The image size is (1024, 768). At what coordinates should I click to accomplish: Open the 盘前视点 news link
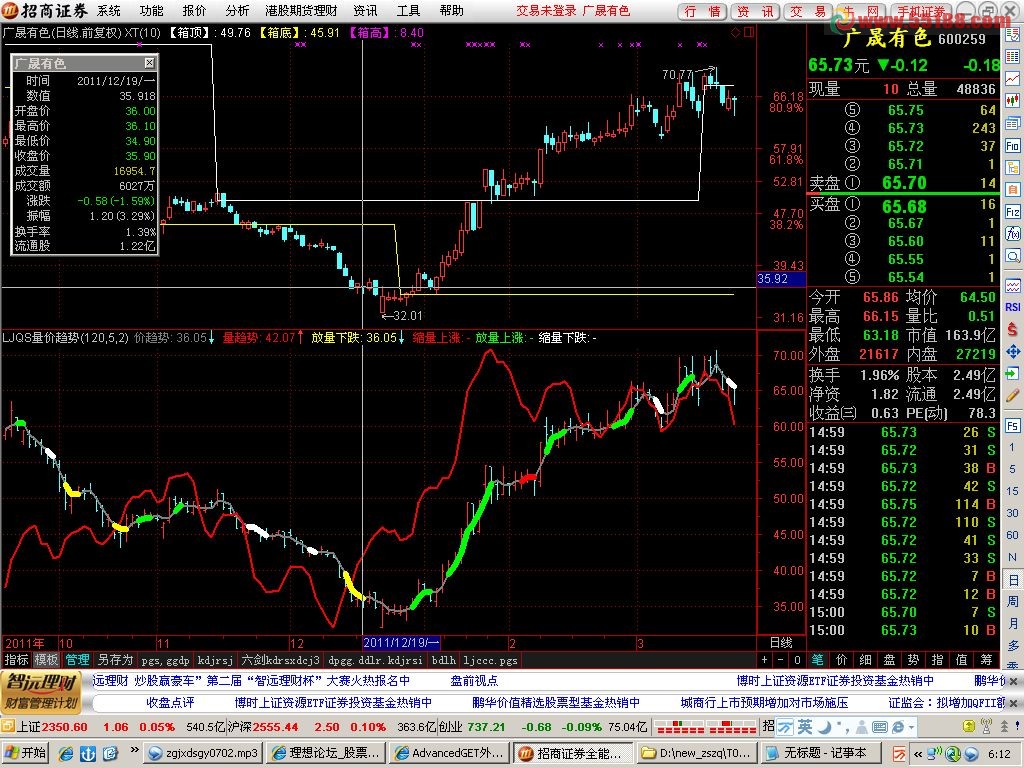473,680
